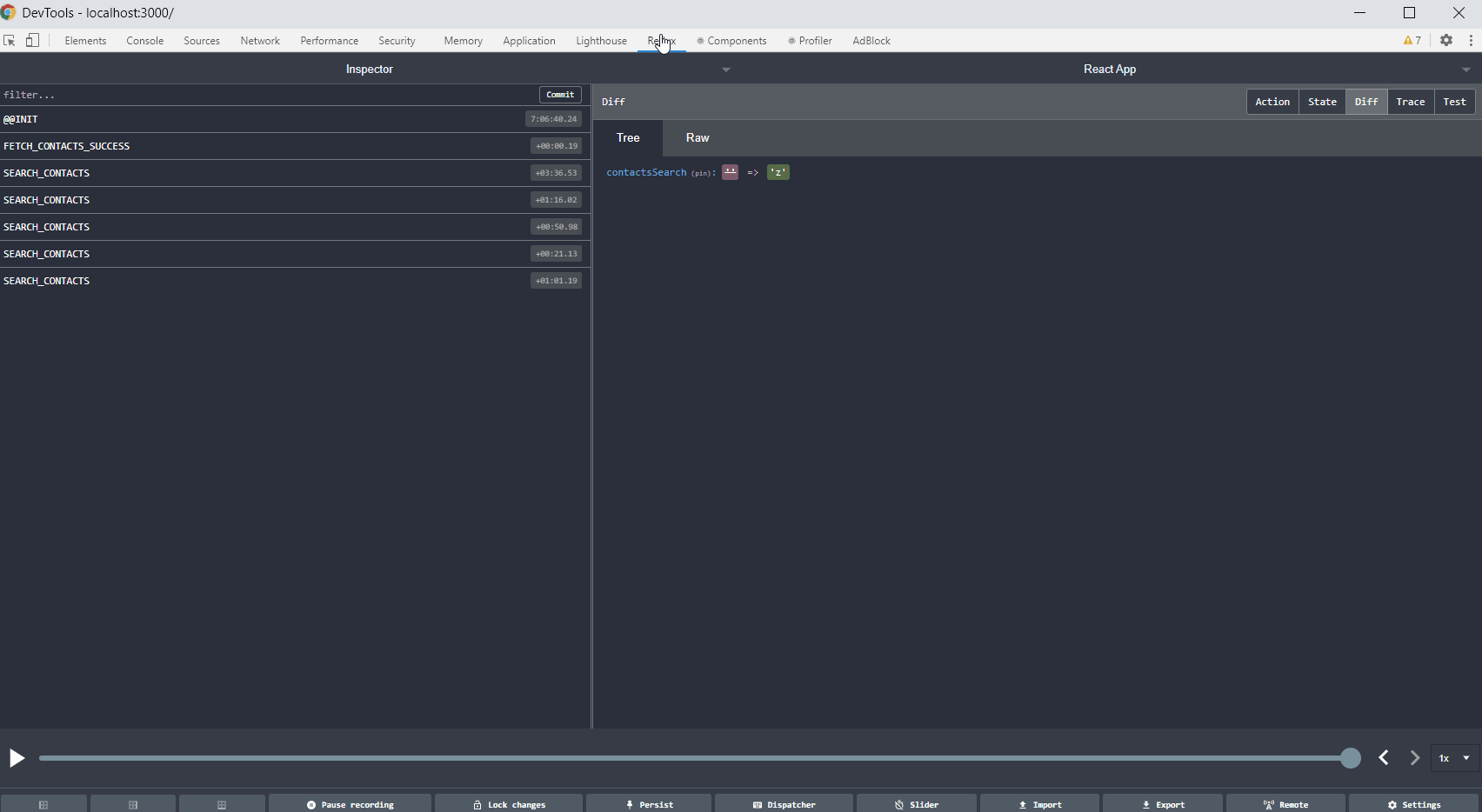The height and width of the screenshot is (812, 1482).
Task: Enable Lock changes
Action: [x=508, y=803]
